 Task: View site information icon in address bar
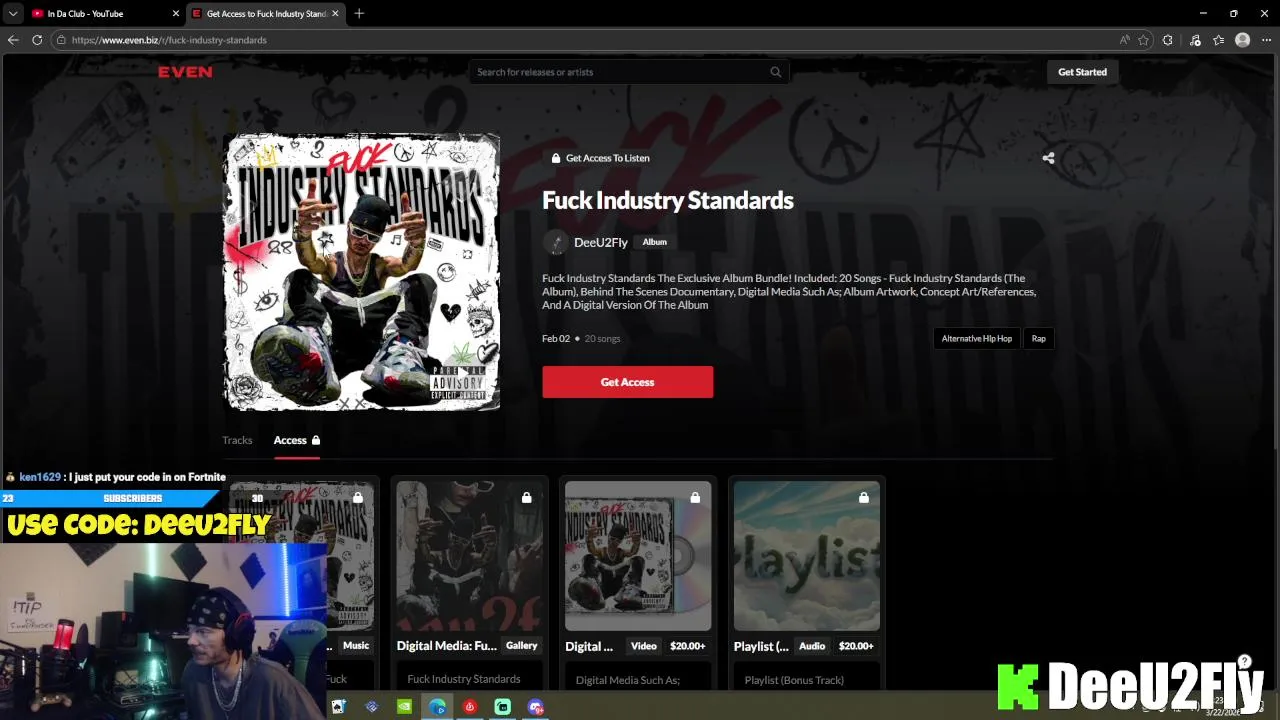[x=61, y=40]
